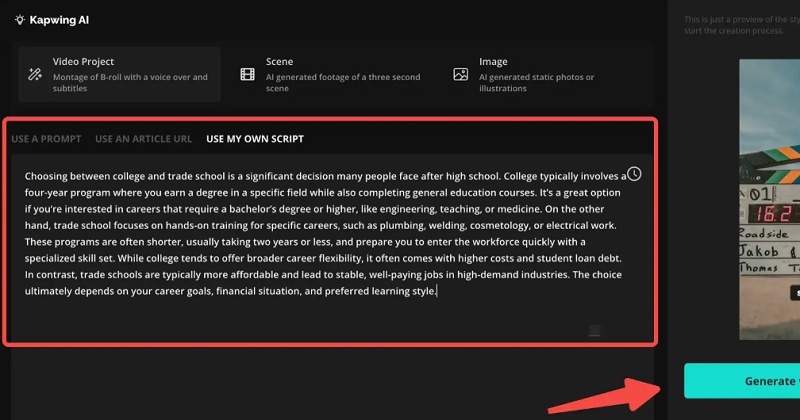Select the Image title text
Screen dimensions: 800x420
(x=493, y=62)
